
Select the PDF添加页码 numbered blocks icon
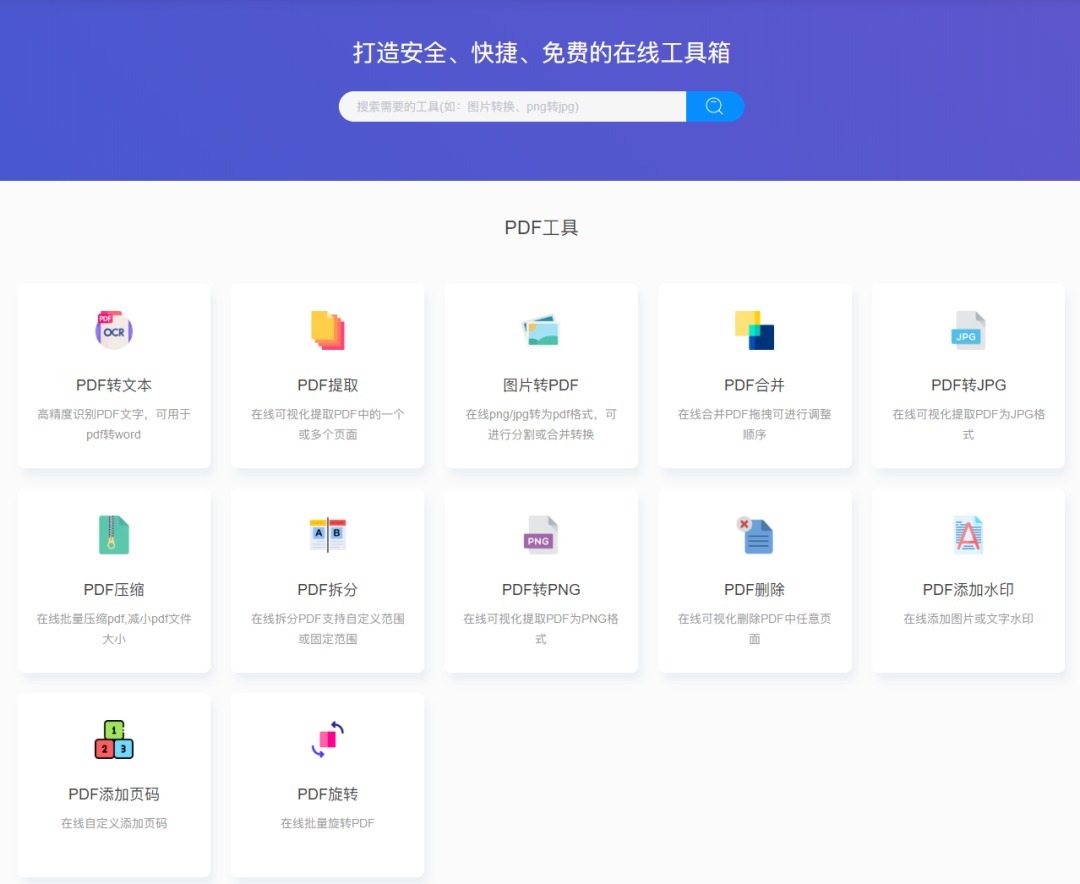click(x=114, y=740)
